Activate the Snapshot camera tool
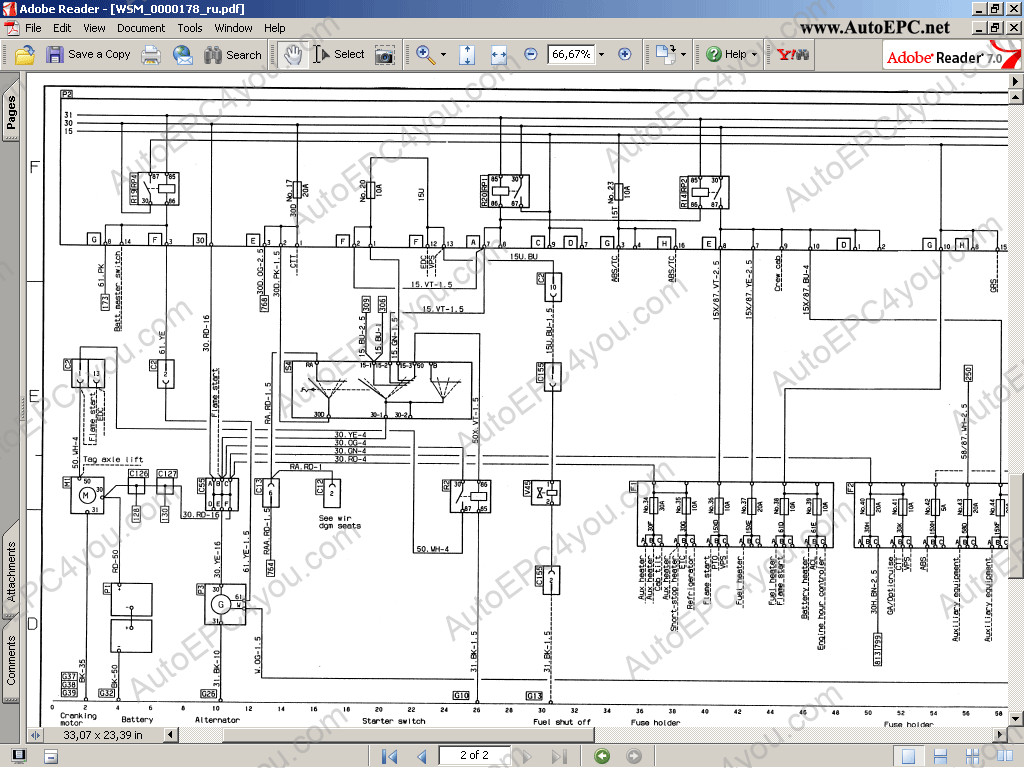1024x768 pixels. click(x=384, y=55)
